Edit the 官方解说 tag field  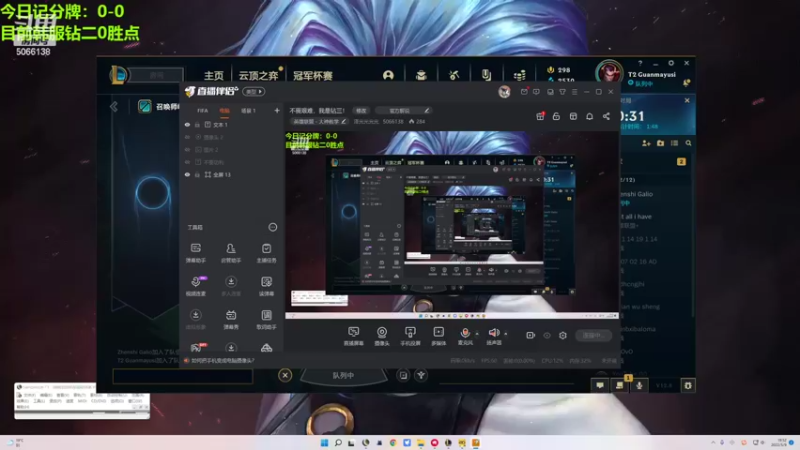point(403,110)
